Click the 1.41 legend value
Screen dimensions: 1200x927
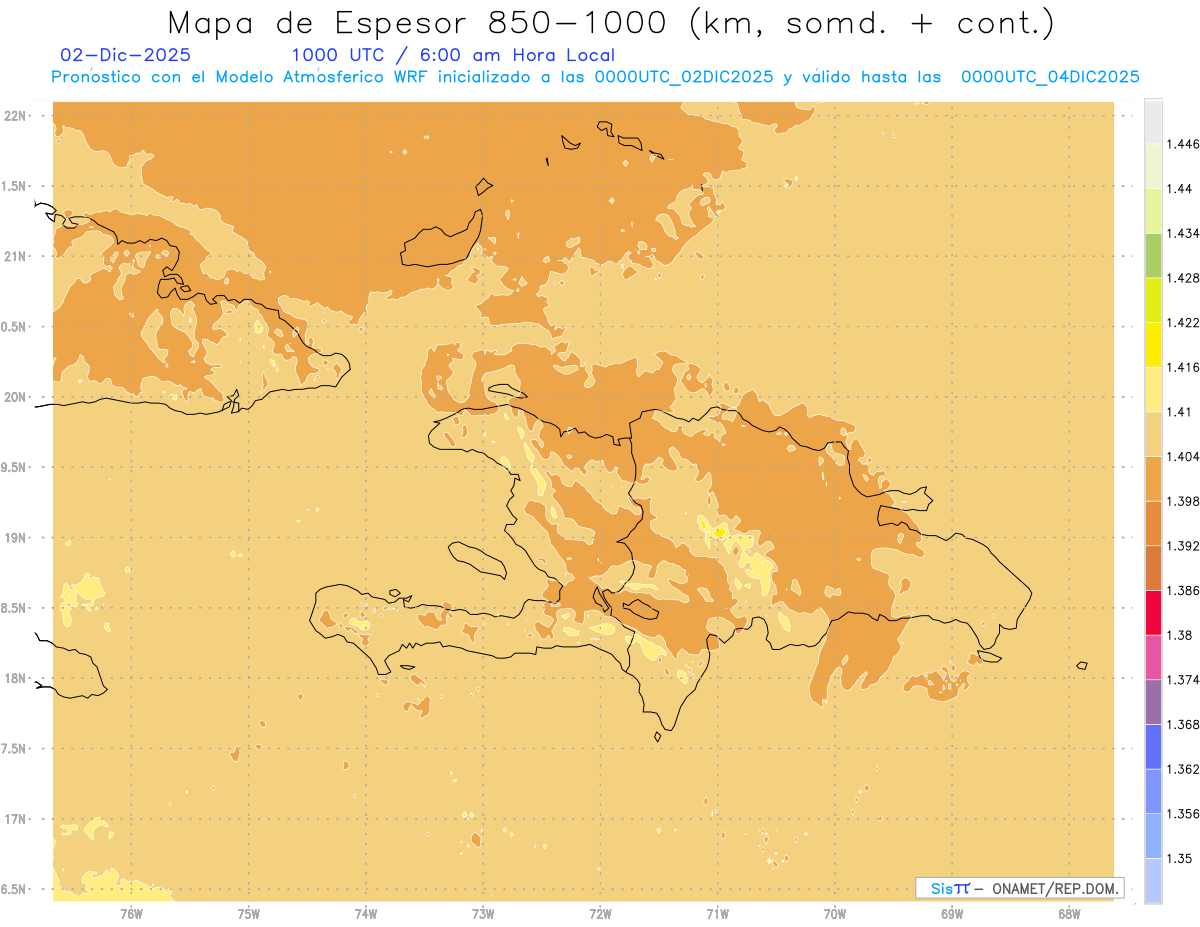pos(1180,412)
